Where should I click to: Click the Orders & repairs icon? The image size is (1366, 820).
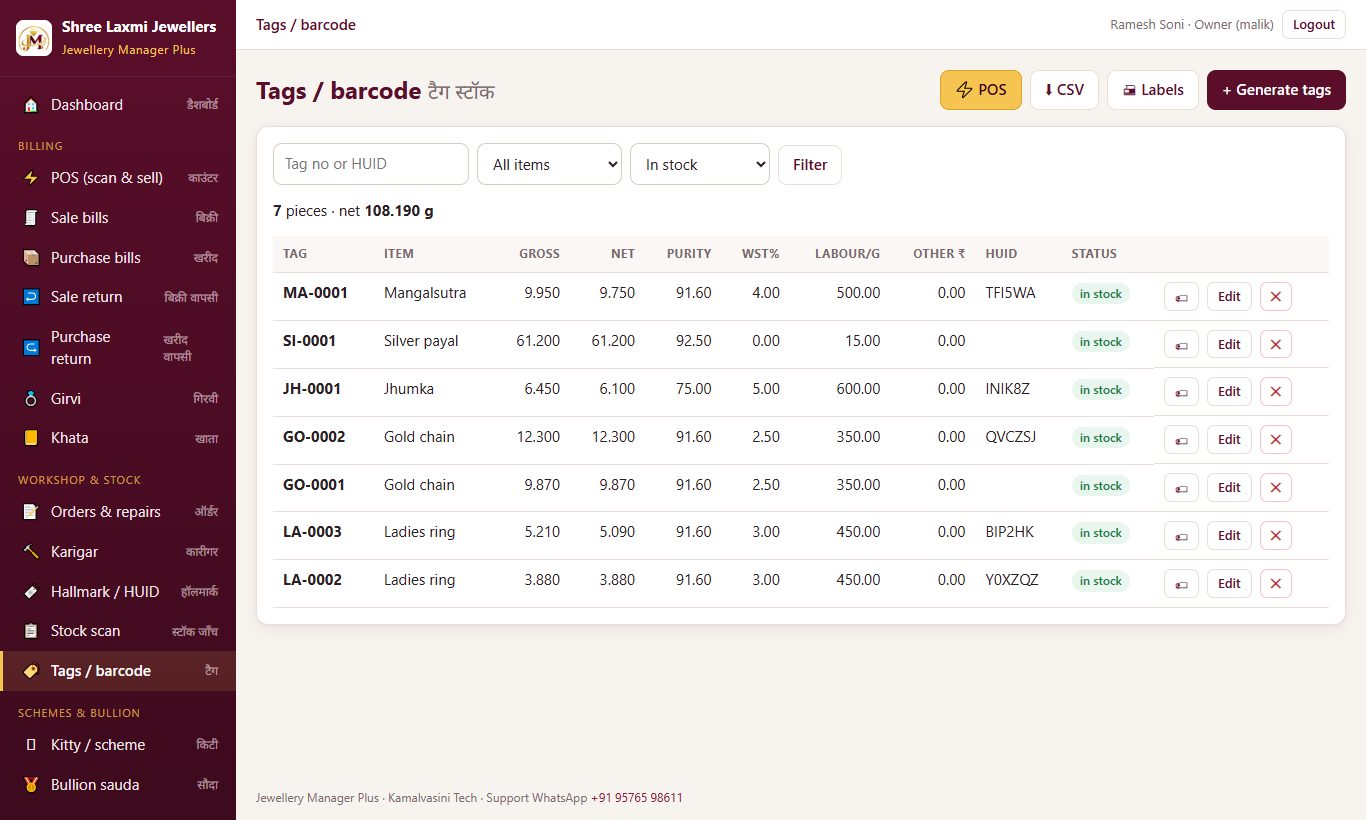tap(31, 512)
